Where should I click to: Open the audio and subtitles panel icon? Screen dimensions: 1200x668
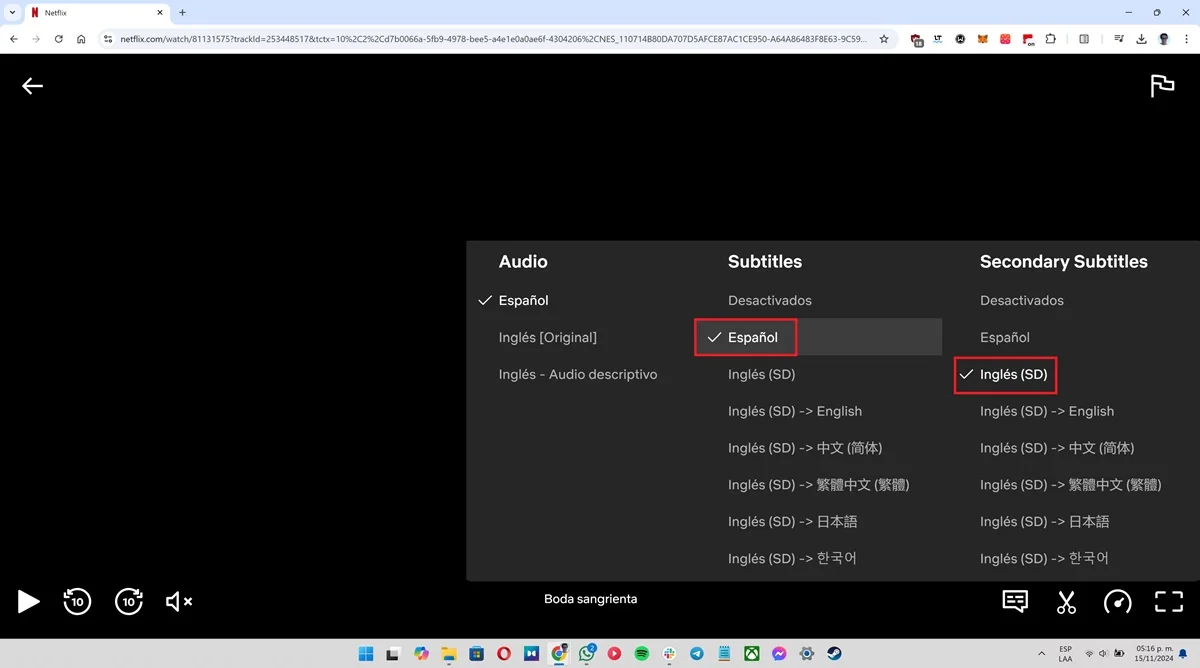[1014, 601]
